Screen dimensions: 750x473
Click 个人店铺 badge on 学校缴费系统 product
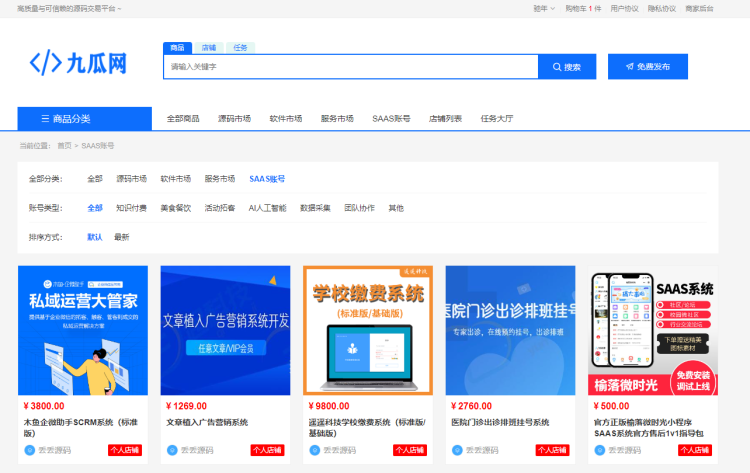412,450
